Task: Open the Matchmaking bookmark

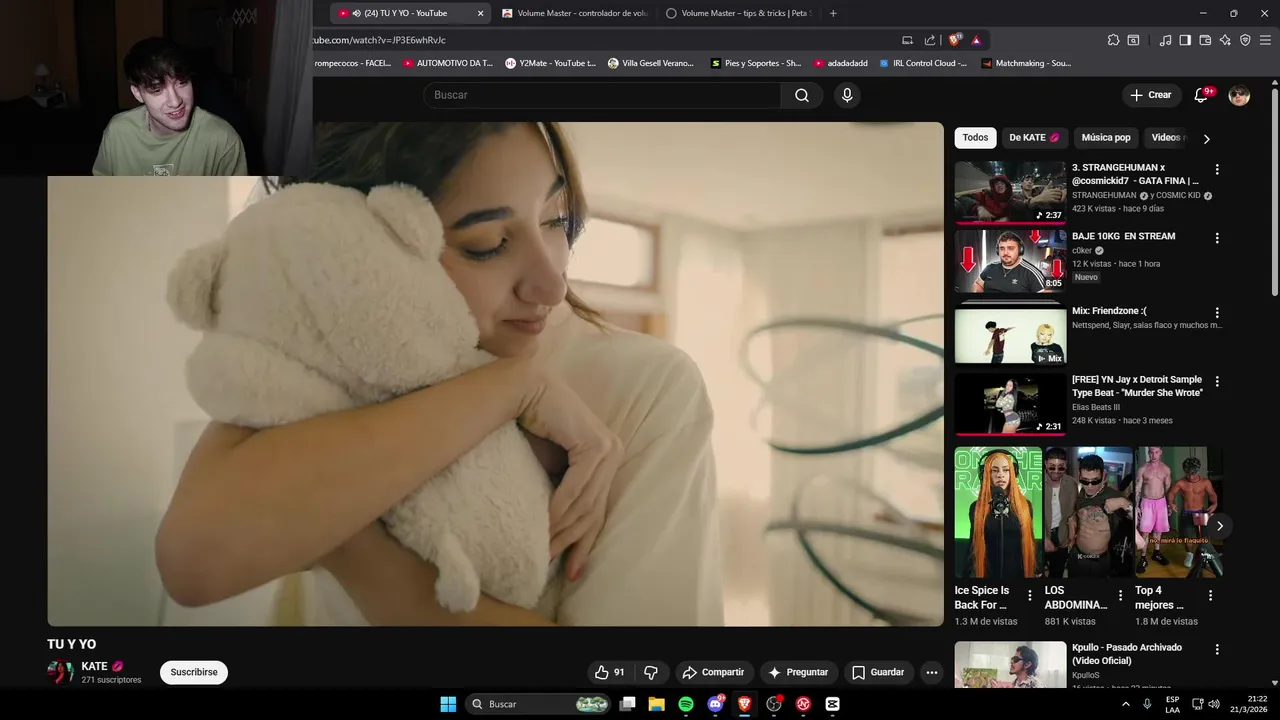Action: 1026,63
